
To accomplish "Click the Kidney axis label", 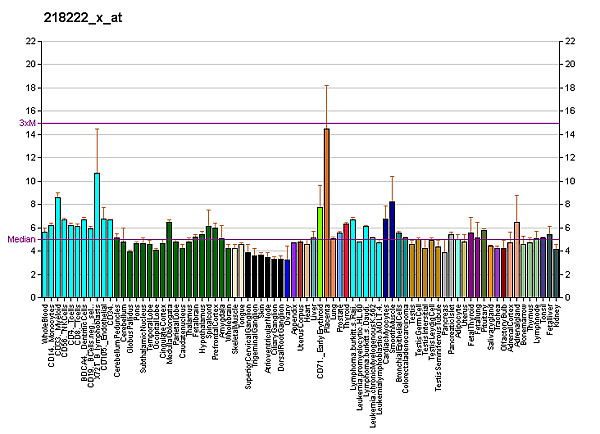I will (557, 314).
